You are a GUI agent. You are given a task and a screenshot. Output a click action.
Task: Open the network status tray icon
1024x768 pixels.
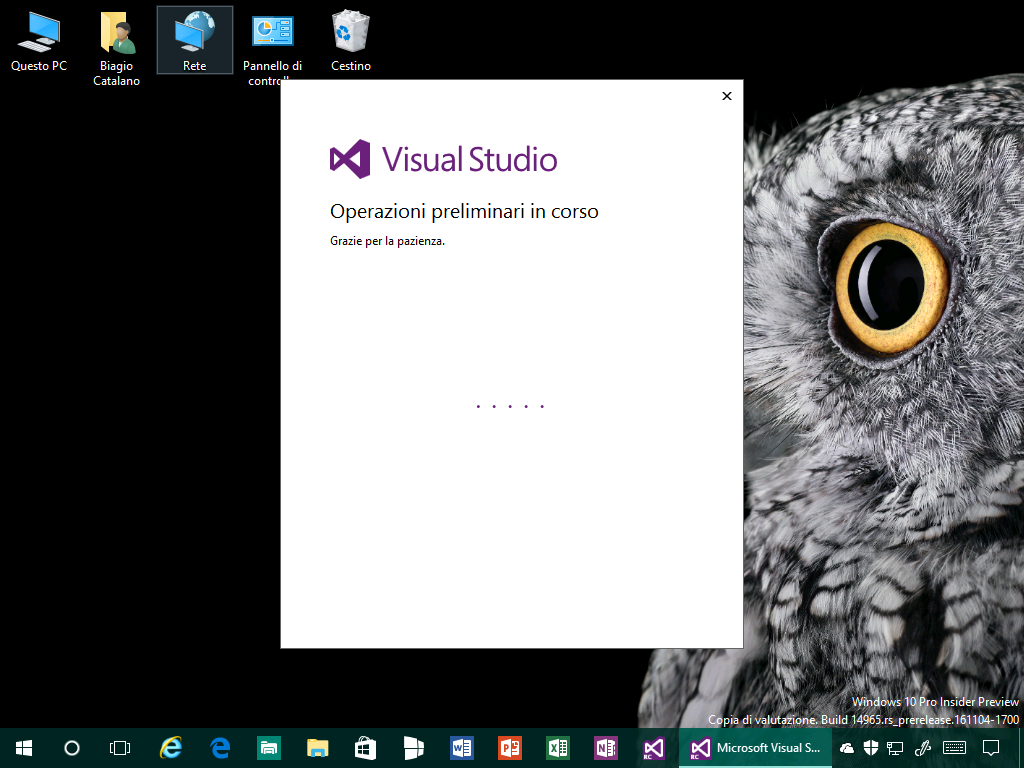895,748
